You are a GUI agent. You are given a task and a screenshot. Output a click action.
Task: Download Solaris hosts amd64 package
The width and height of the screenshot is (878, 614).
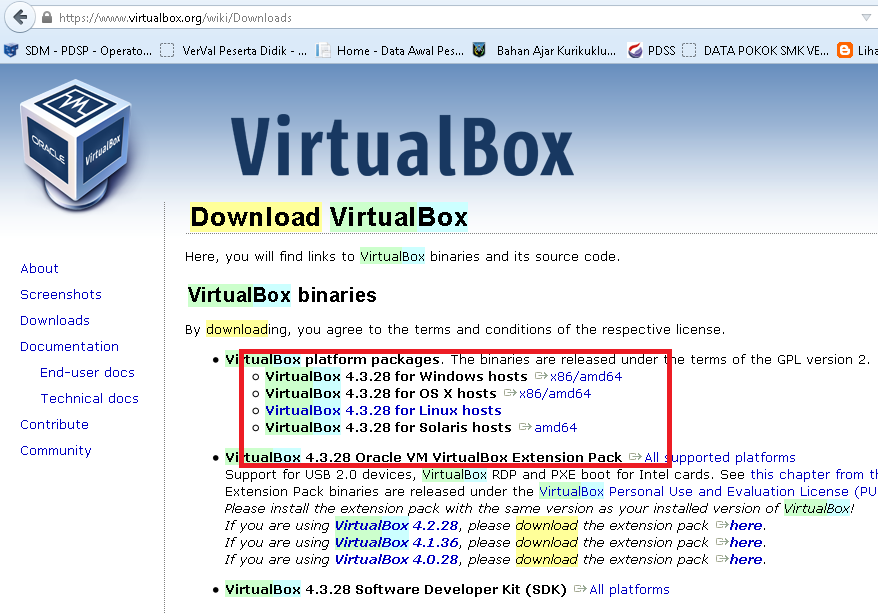555,428
